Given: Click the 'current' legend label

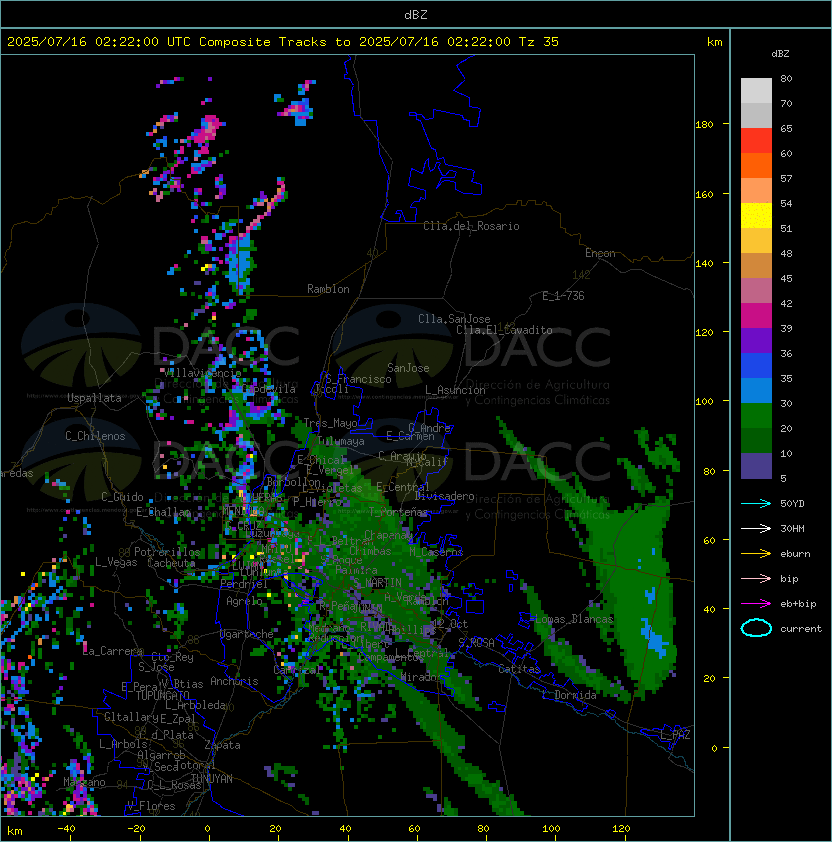Looking at the screenshot, I should click(x=801, y=629).
